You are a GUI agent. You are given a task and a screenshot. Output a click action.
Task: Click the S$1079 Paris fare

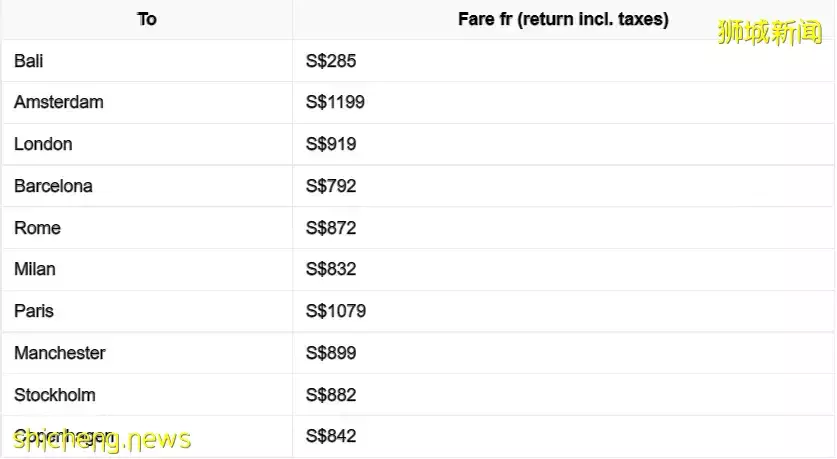(x=336, y=311)
